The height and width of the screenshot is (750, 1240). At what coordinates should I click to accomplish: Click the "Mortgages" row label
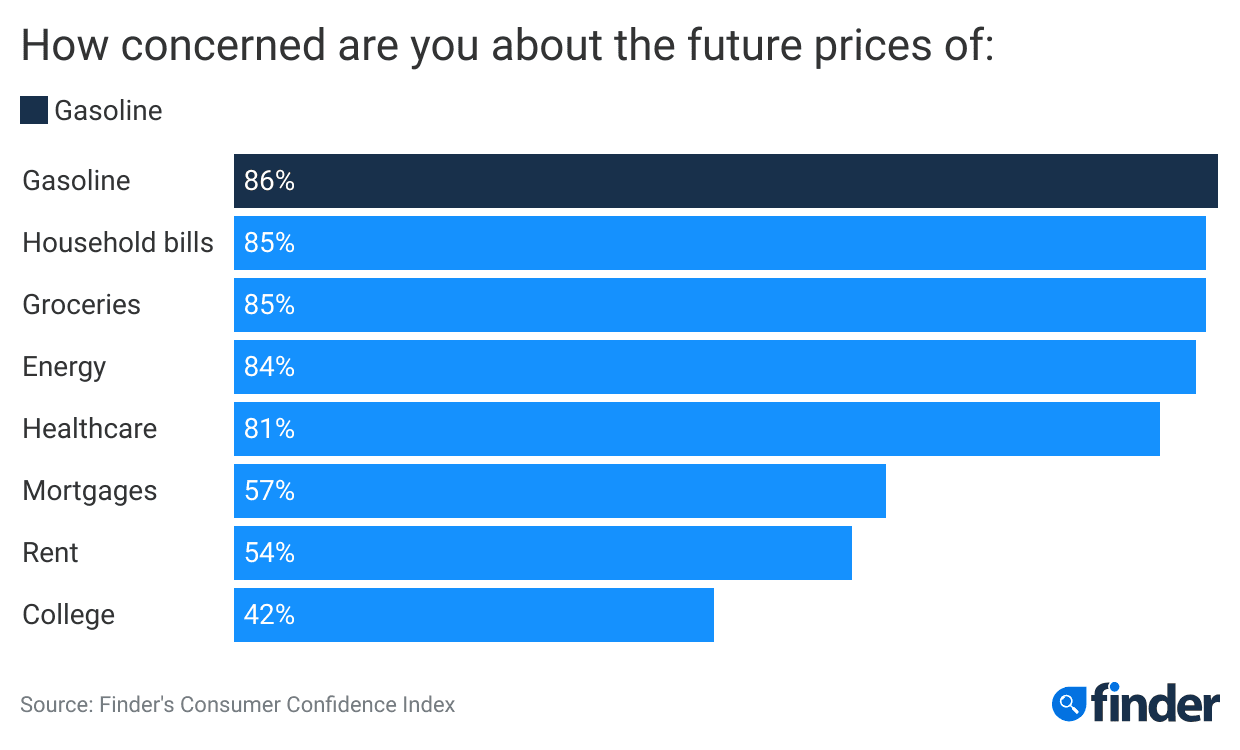(x=90, y=491)
